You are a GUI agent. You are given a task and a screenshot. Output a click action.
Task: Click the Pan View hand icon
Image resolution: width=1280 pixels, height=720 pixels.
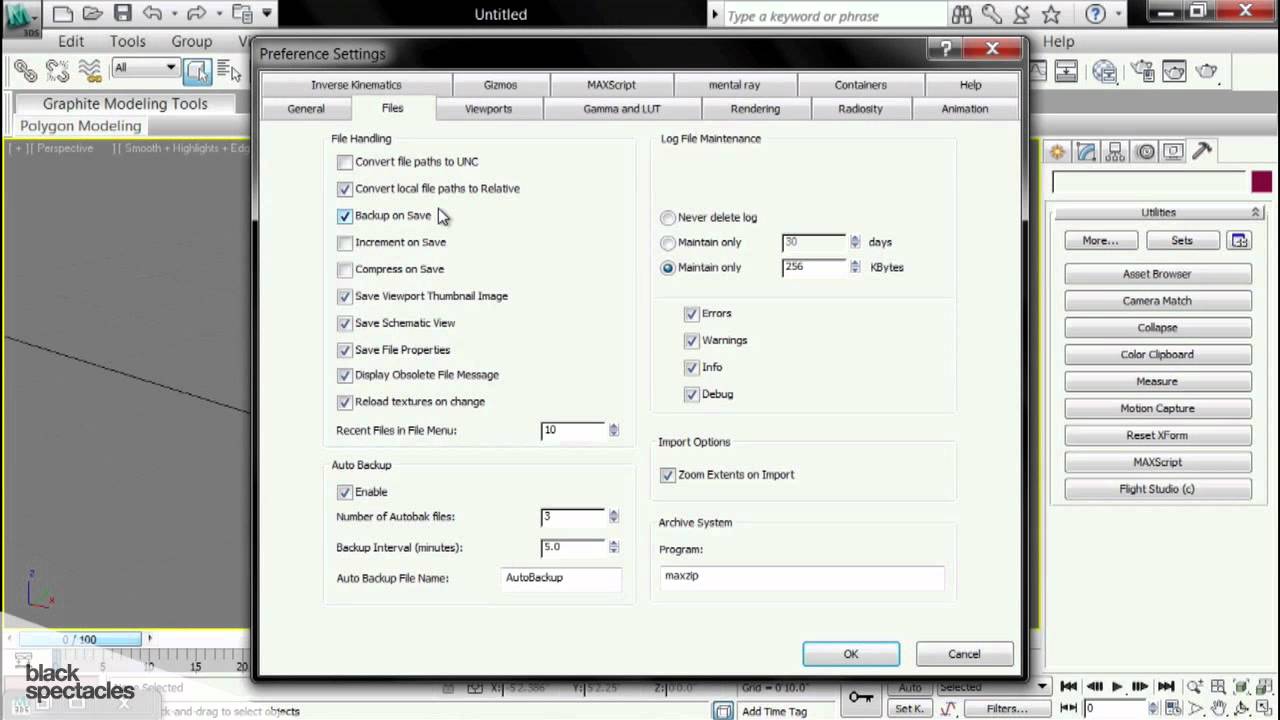pyautogui.click(x=1219, y=708)
